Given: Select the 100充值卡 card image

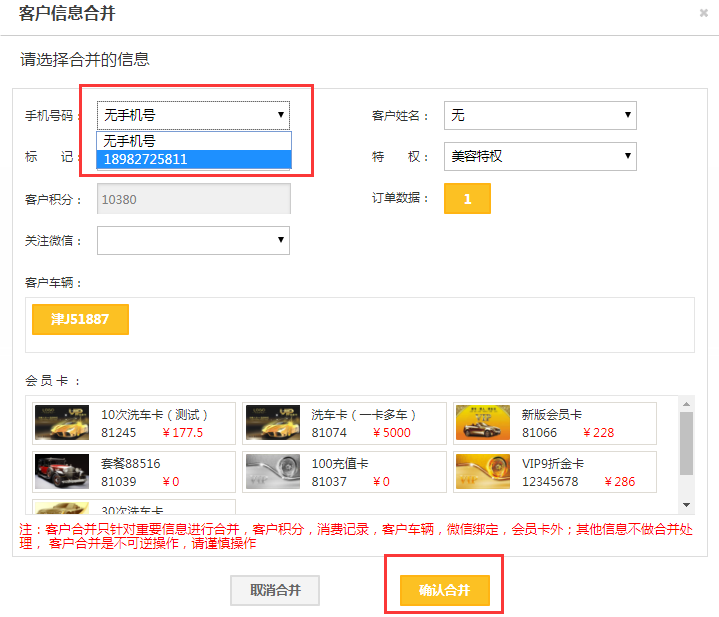Looking at the screenshot, I should [273, 472].
